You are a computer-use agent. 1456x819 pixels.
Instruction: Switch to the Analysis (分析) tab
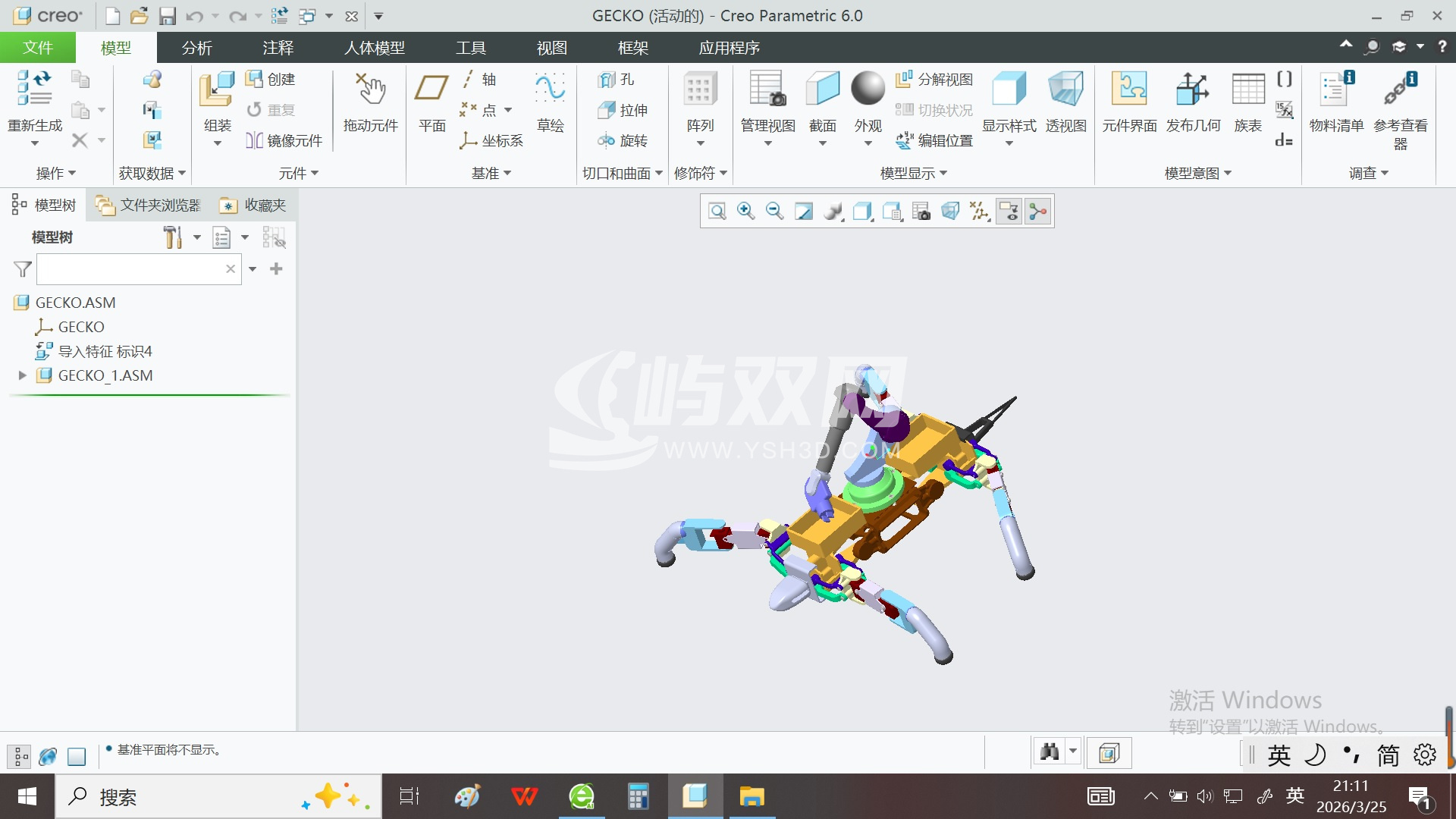click(x=197, y=48)
